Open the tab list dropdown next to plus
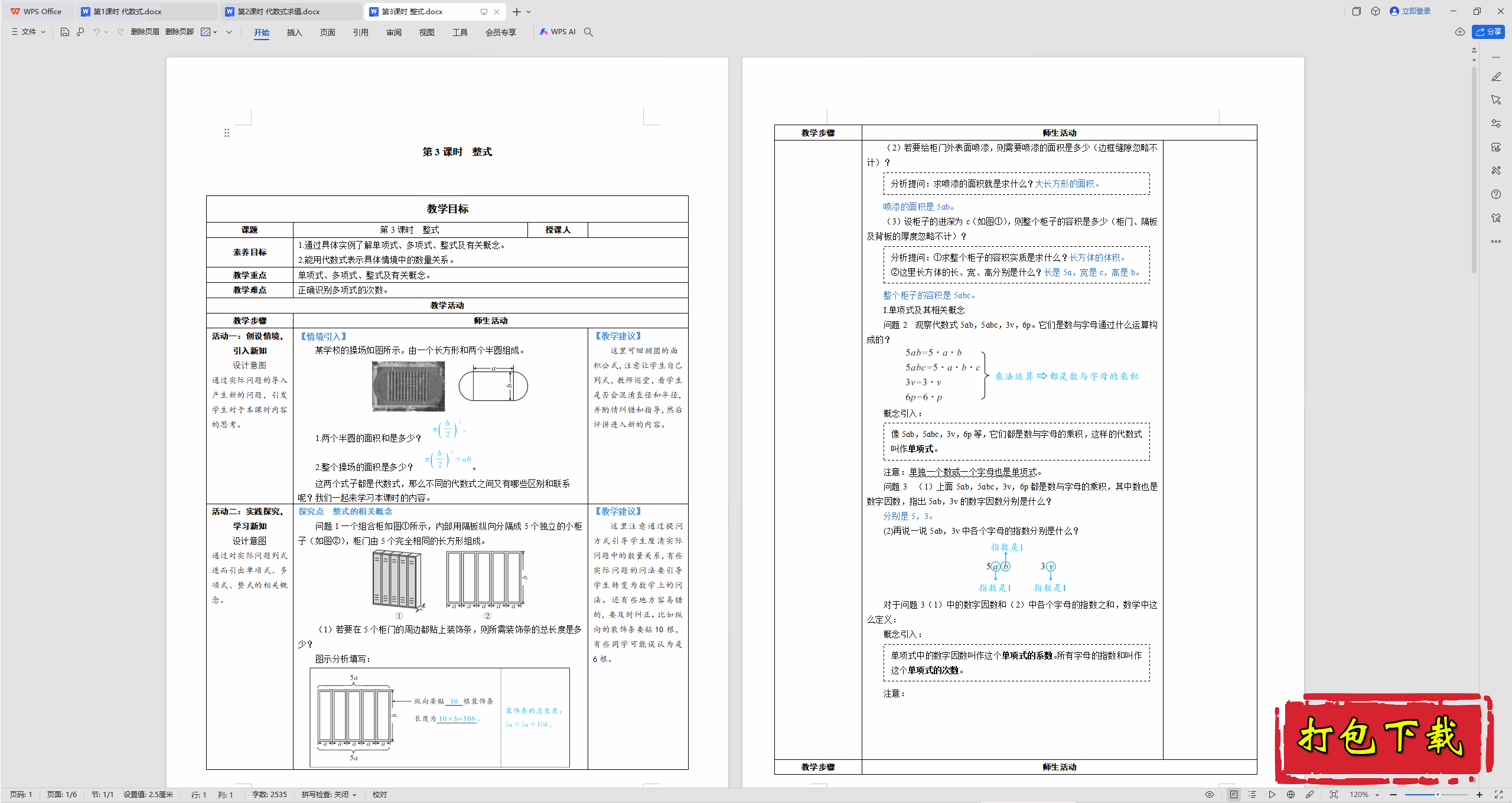 tap(529, 11)
